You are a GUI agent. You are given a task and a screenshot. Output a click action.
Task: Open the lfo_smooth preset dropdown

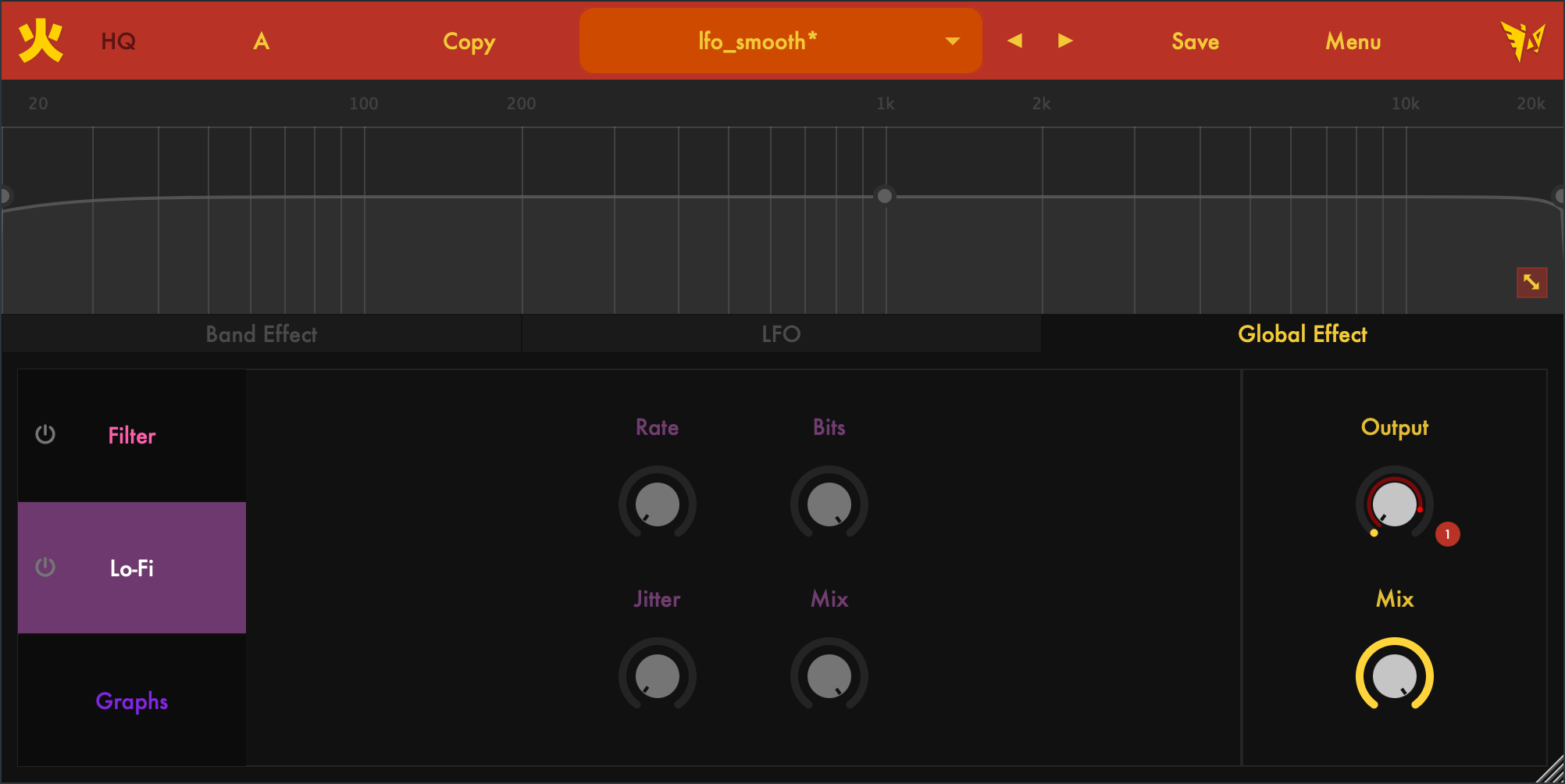758,41
